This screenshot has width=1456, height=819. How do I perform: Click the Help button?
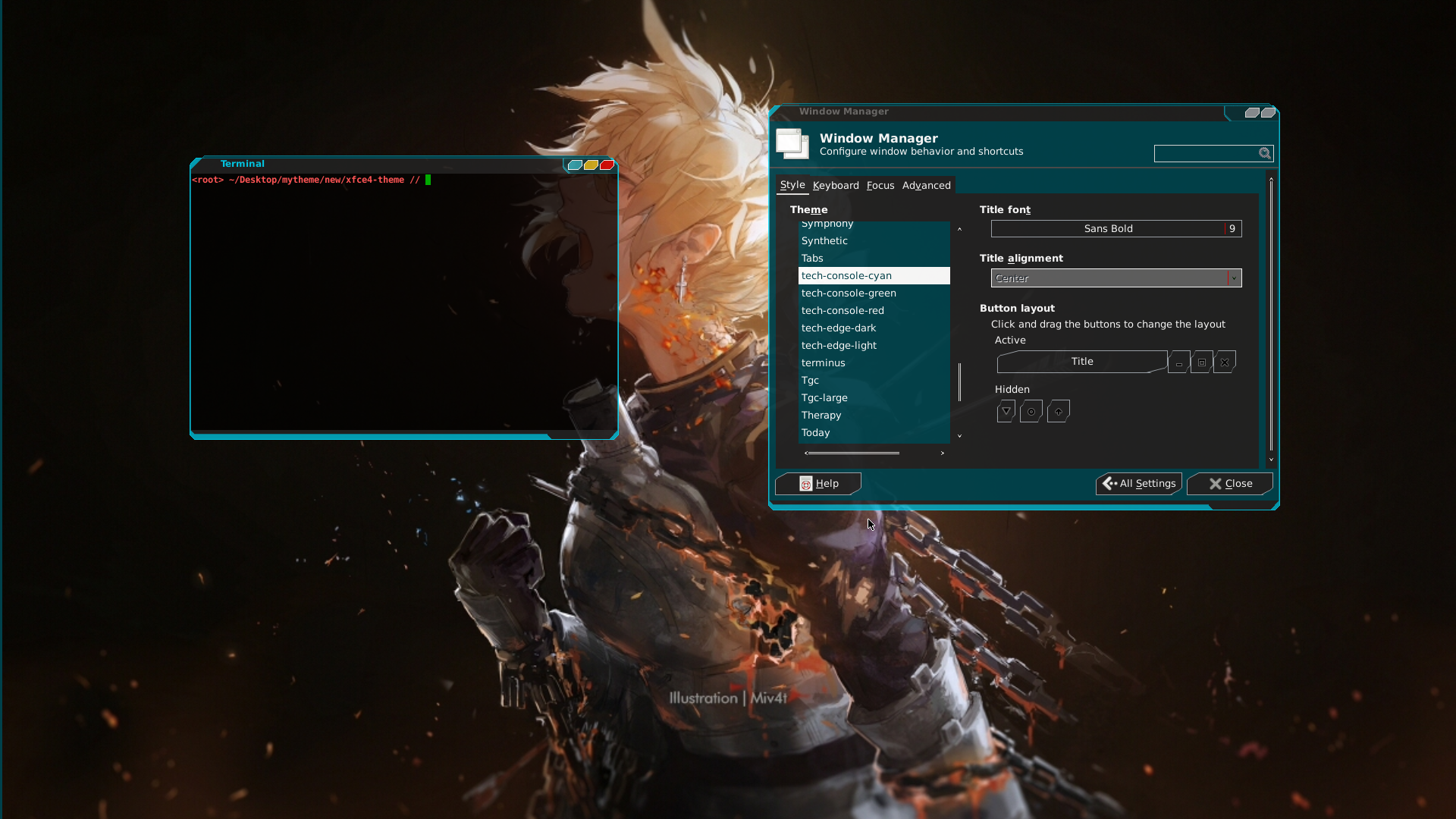coord(818,484)
